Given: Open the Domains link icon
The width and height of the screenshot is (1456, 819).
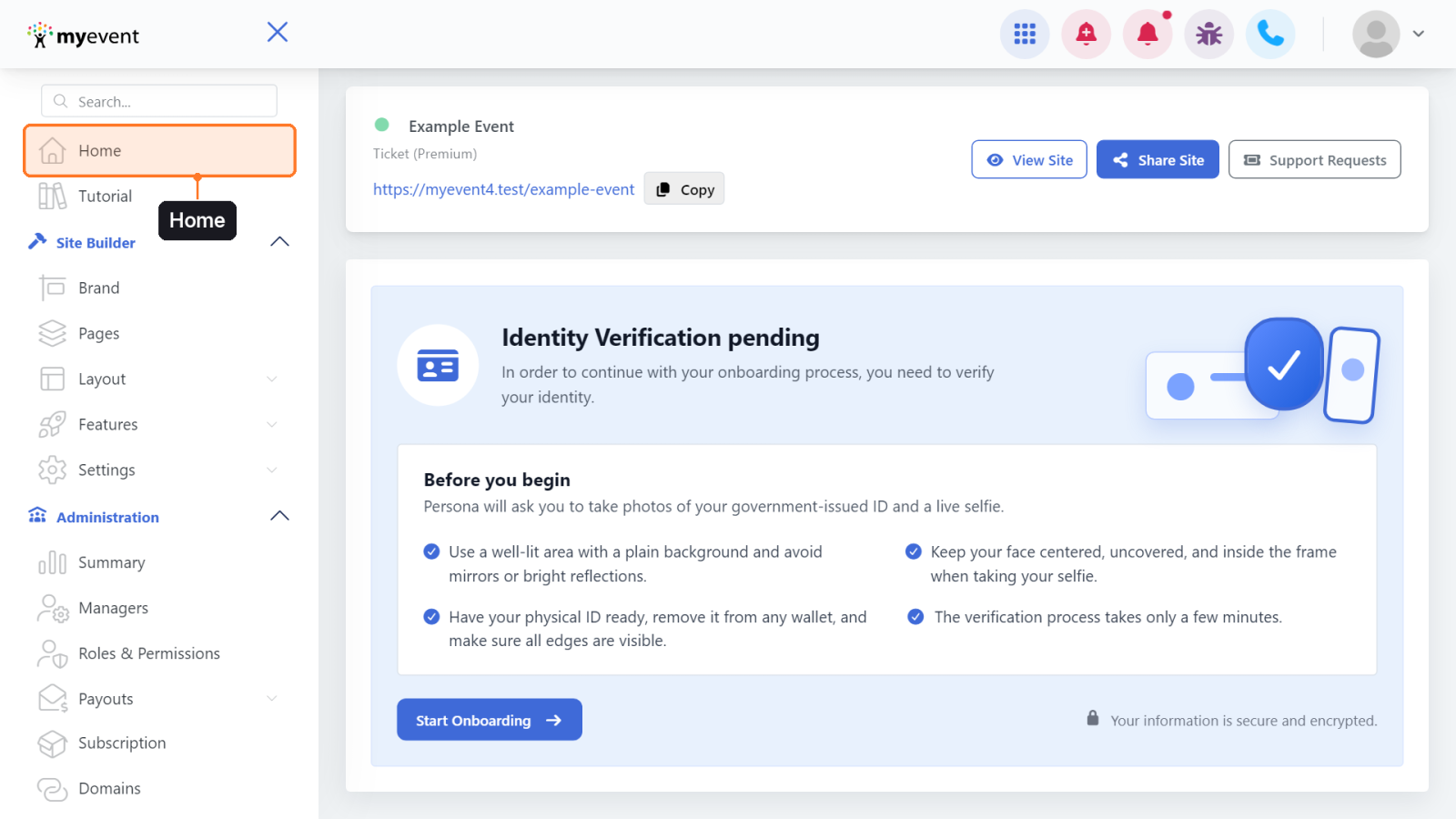Looking at the screenshot, I should click(x=53, y=789).
